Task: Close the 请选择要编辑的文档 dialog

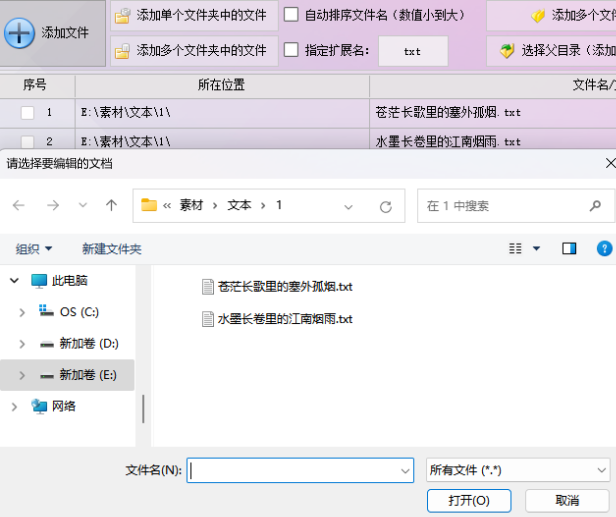Action: click(x=610, y=163)
